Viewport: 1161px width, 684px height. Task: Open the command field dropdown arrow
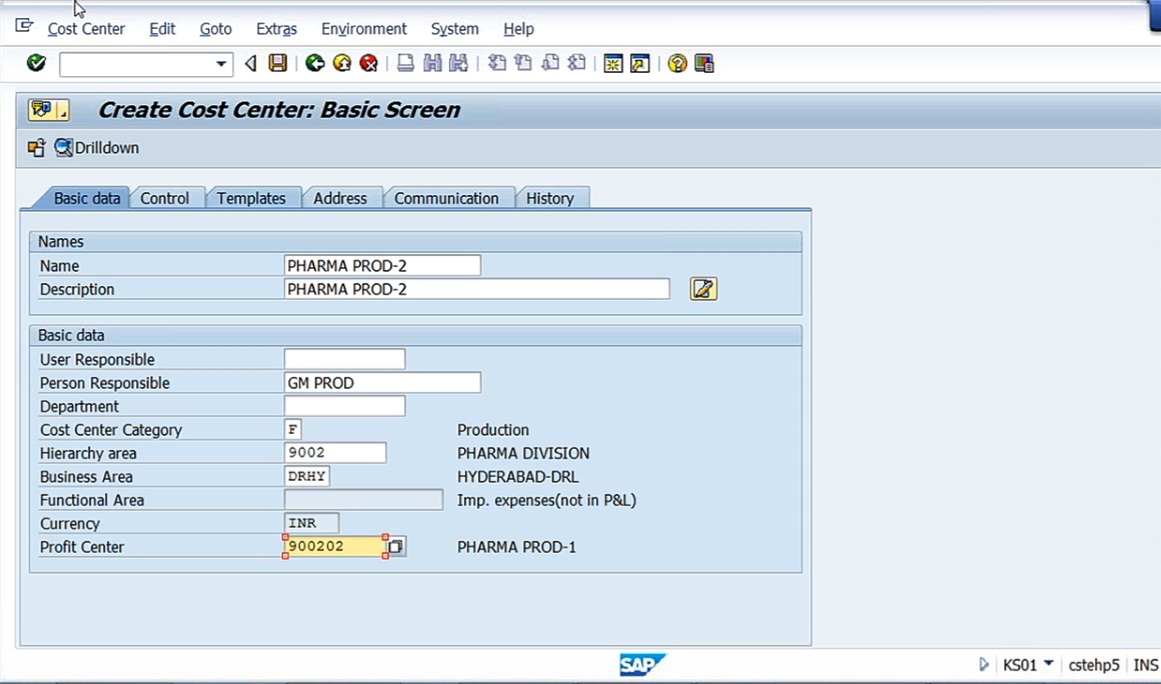(x=221, y=64)
